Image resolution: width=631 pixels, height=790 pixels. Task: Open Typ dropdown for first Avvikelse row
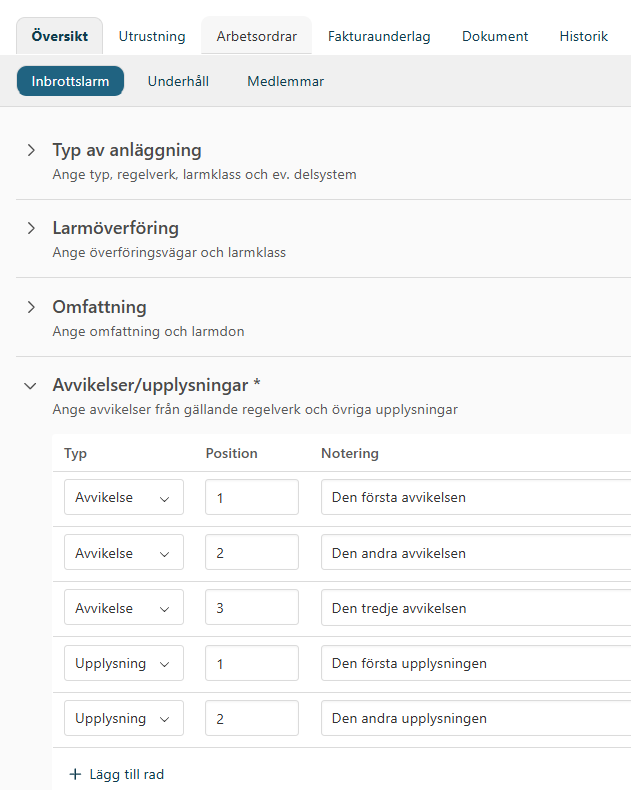coord(123,498)
